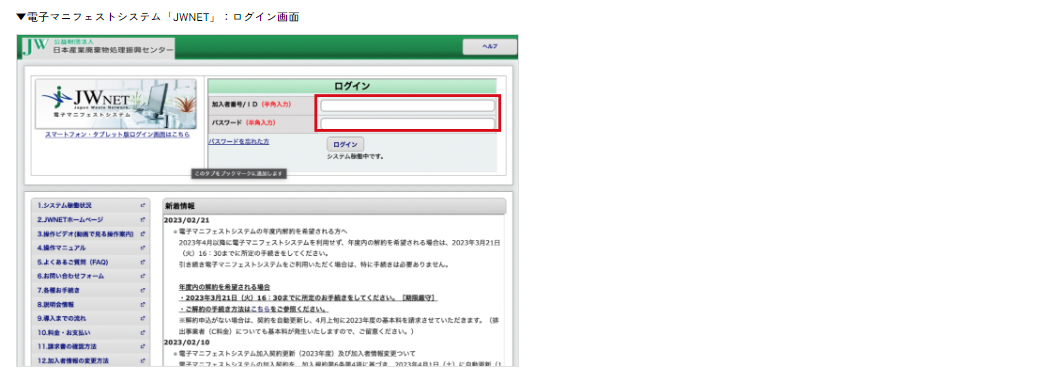Click the green ログイン form title
This screenshot has width=1049, height=390.
pos(352,86)
